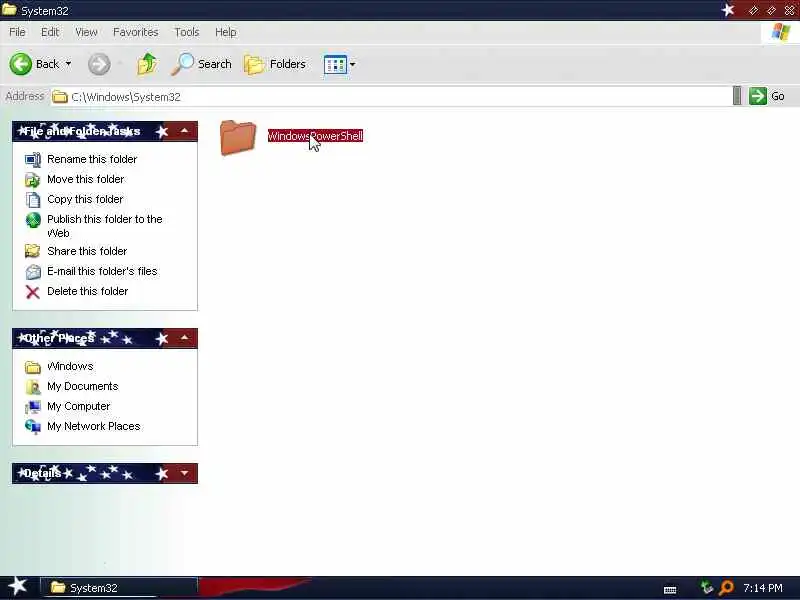Open the Back history dropdown arrow
Image resolution: width=800 pixels, height=600 pixels.
[68, 64]
